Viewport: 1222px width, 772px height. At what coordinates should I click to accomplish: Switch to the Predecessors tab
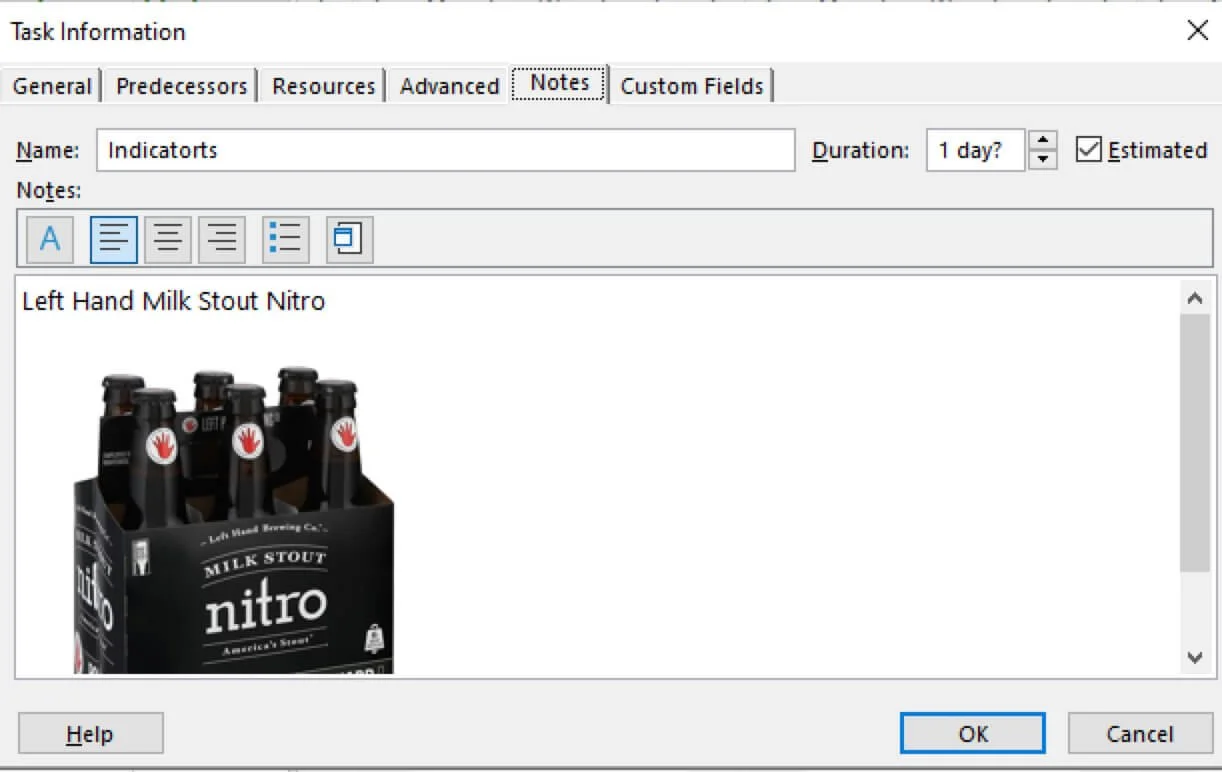click(x=182, y=86)
